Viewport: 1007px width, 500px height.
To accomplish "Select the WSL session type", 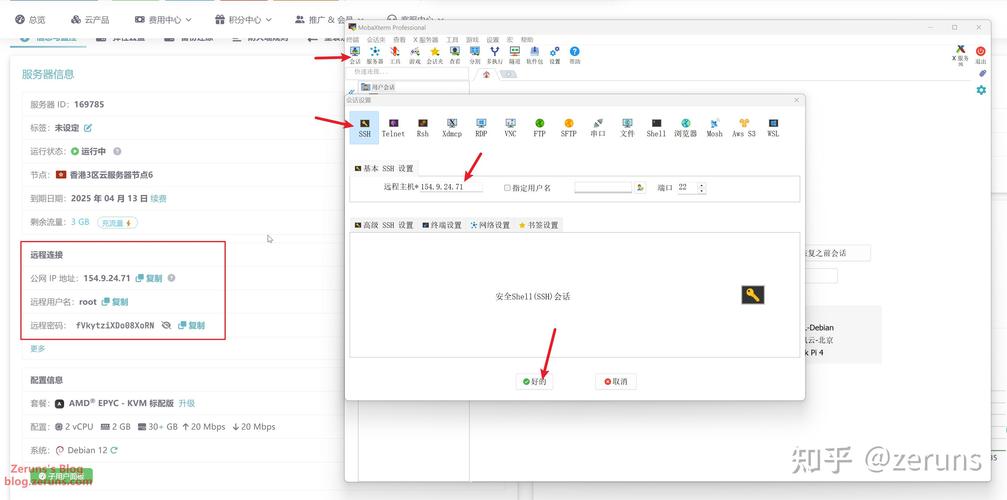I will tap(773, 128).
